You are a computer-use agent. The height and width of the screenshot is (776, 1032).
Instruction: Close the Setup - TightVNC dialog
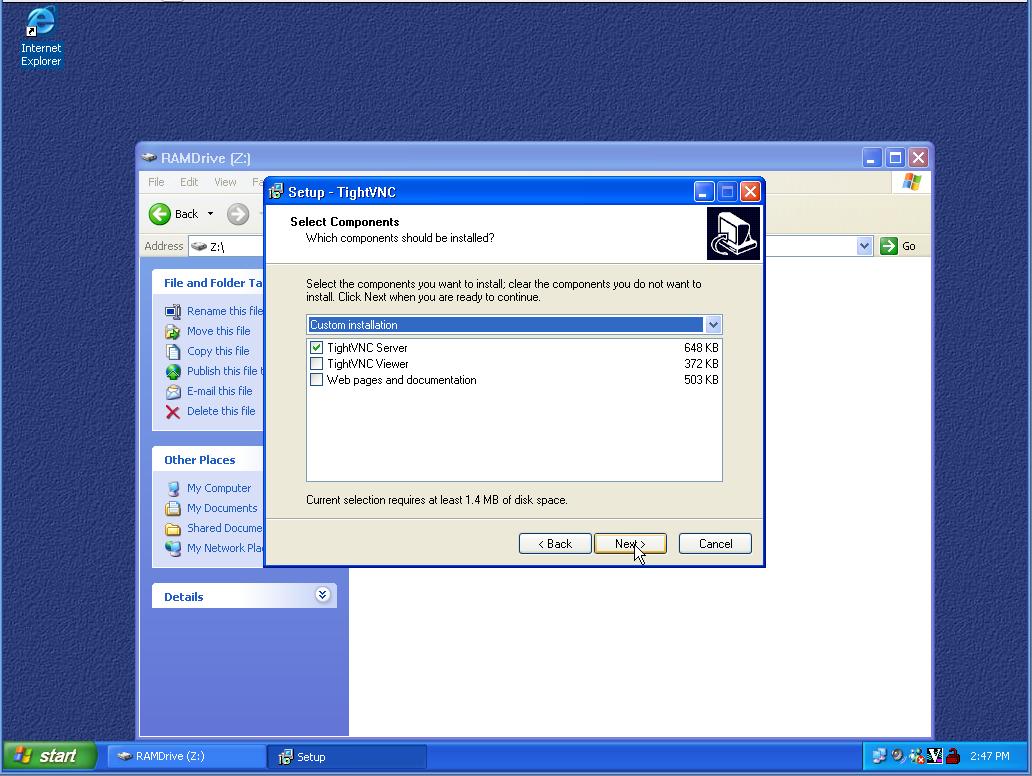pos(750,192)
